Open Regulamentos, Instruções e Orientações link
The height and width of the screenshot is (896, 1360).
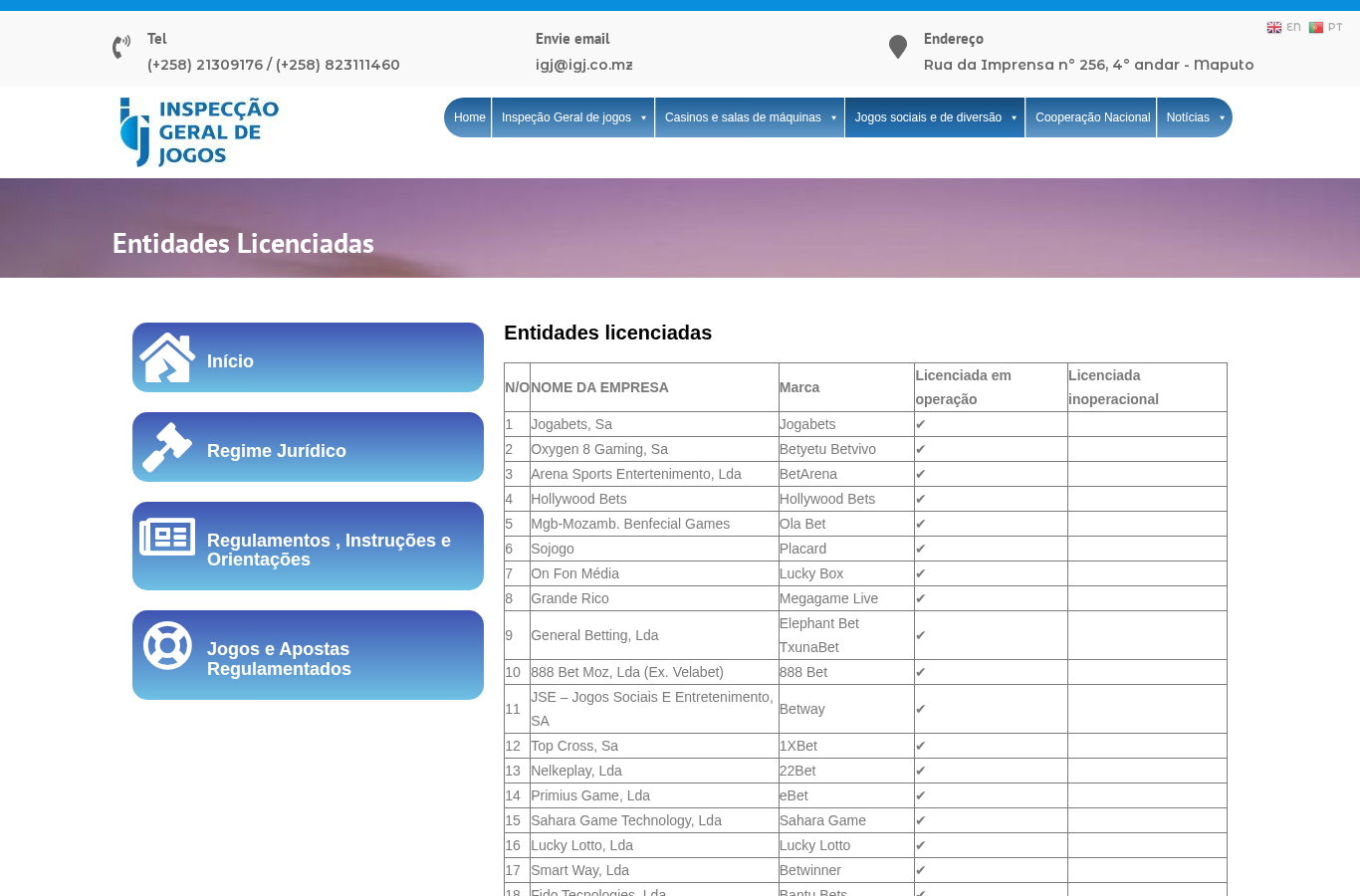[x=308, y=546]
